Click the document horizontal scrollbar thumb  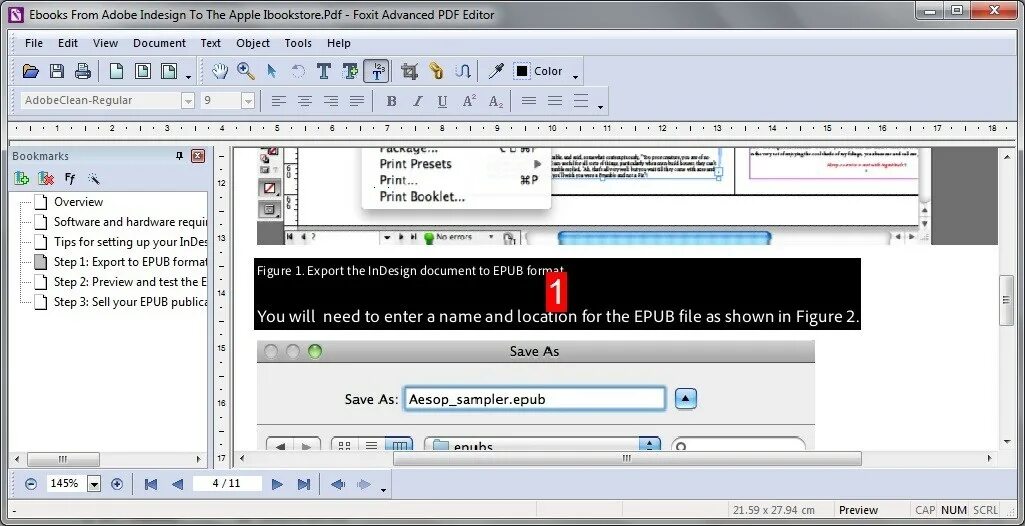click(627, 459)
